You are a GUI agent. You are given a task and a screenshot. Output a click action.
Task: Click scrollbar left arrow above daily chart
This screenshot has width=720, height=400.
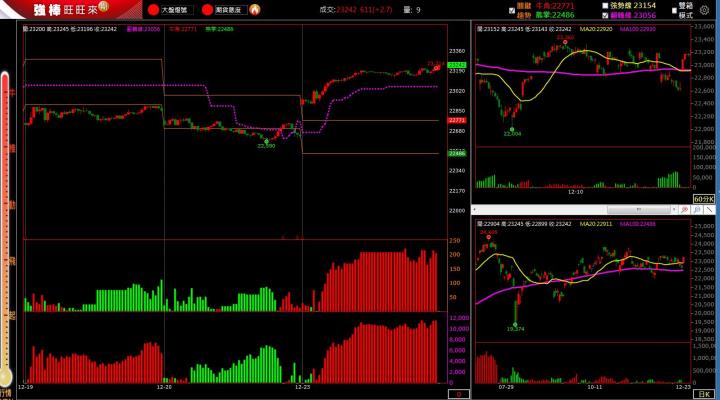click(x=476, y=211)
